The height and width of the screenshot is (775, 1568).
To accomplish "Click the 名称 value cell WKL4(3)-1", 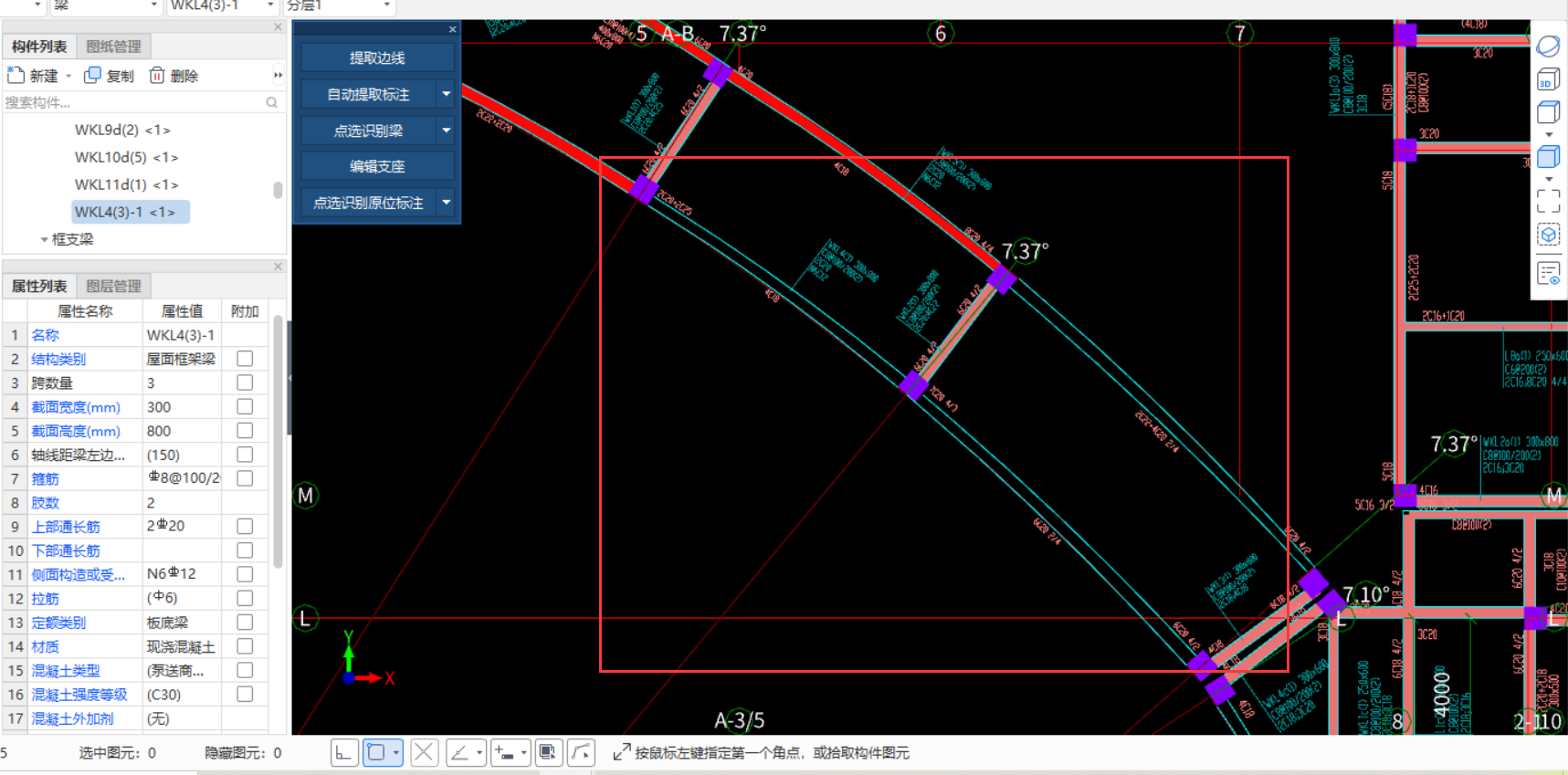I will [183, 335].
